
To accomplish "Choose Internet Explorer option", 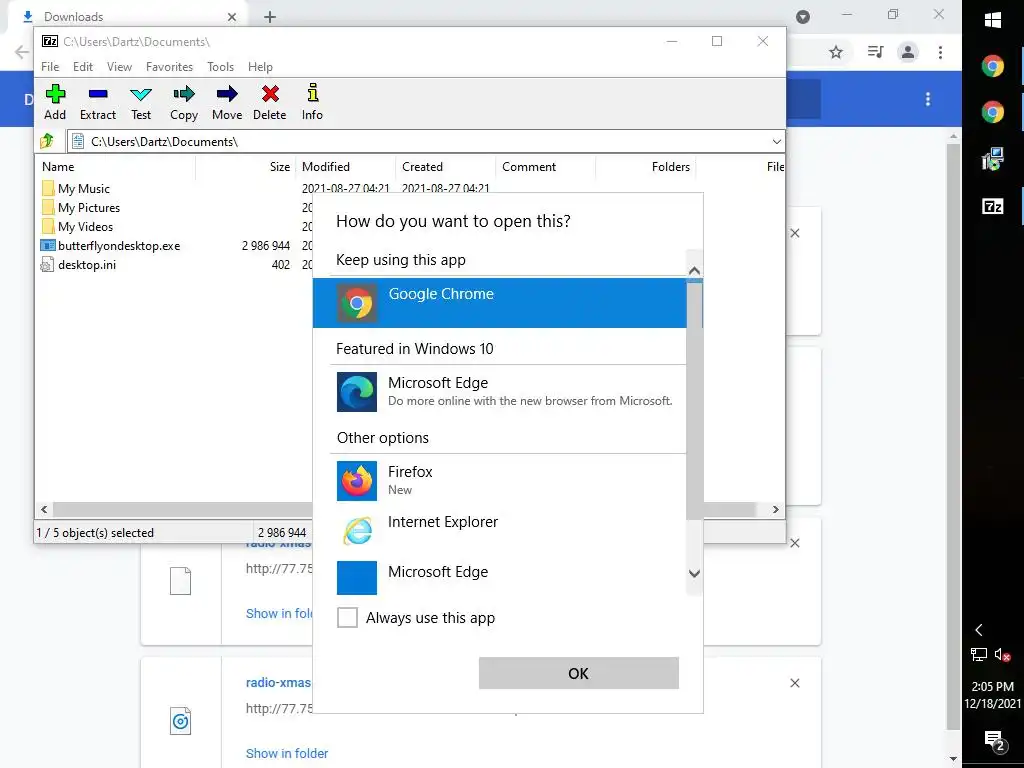I will pos(500,530).
